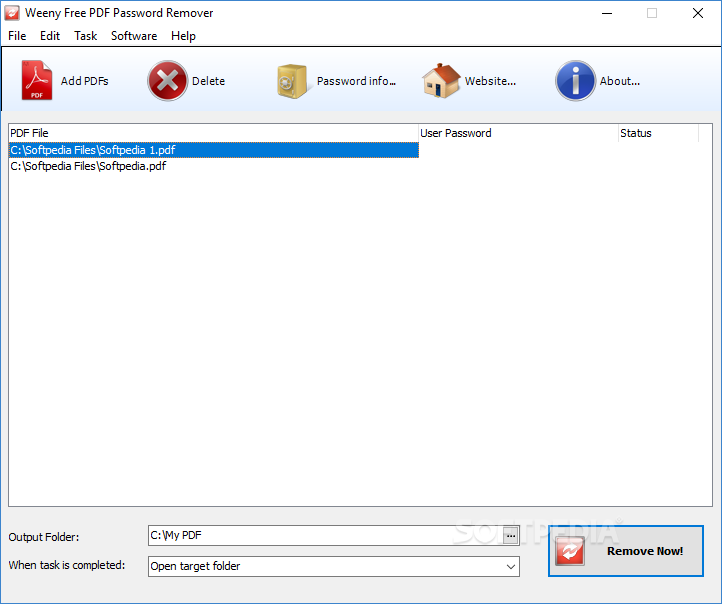Click the Add PDFs label
722x604 pixels.
coord(85,81)
